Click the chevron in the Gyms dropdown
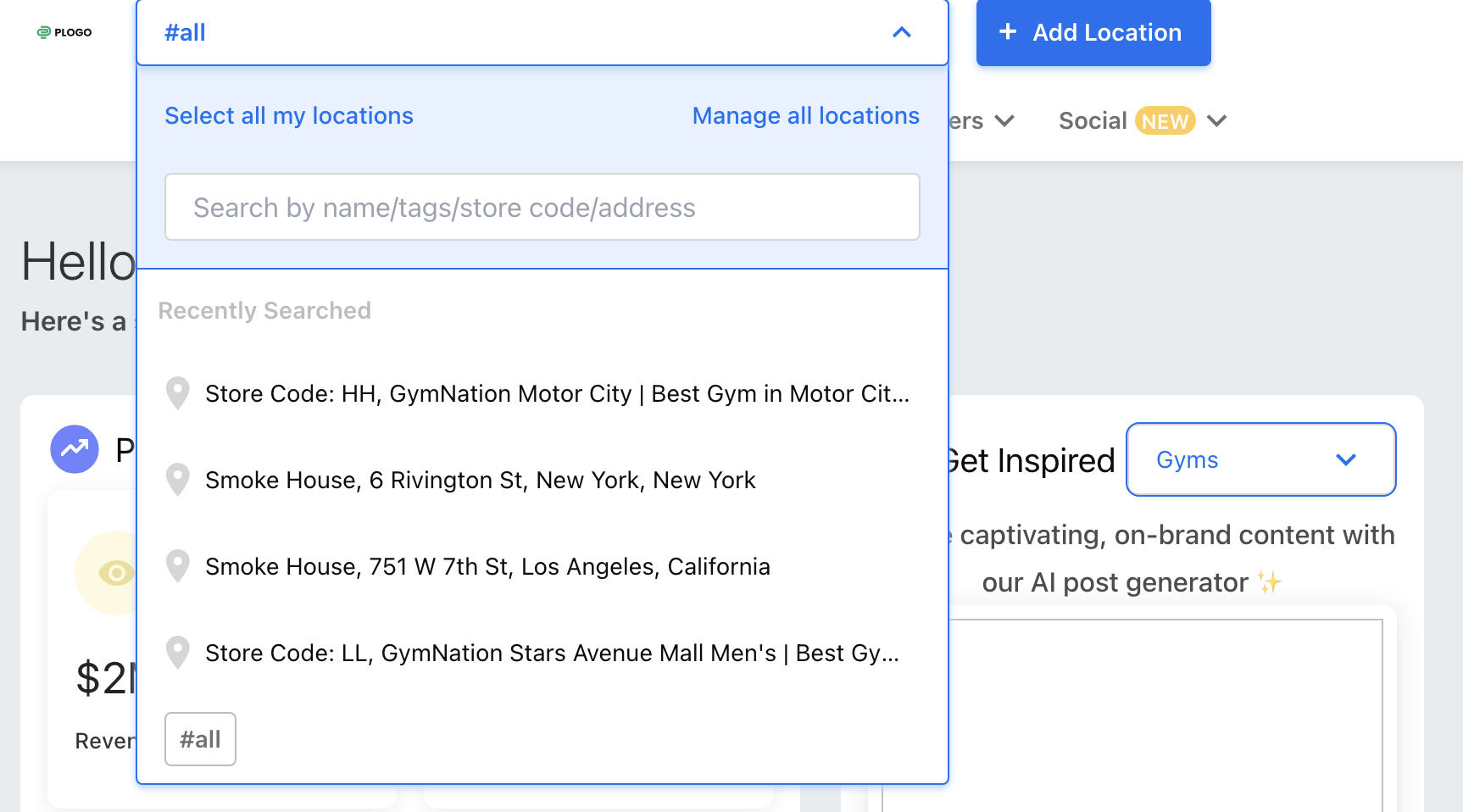Image resolution: width=1463 pixels, height=812 pixels. coord(1346,459)
